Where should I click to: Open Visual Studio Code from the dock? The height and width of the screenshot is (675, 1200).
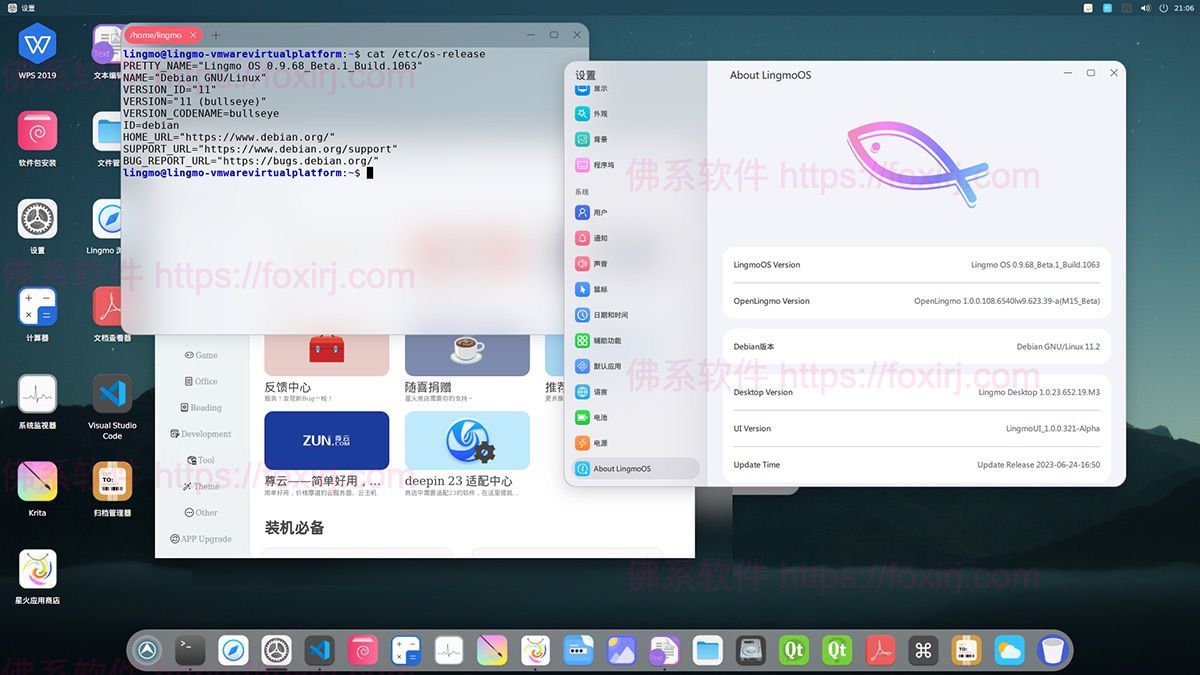[x=320, y=650]
